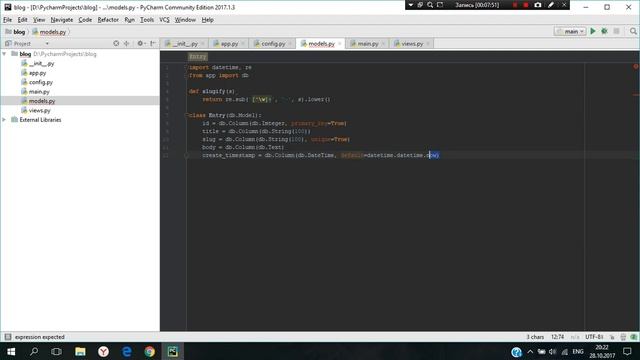Open the Refactor menu
The width and height of the screenshot is (640, 360).
[108, 20]
